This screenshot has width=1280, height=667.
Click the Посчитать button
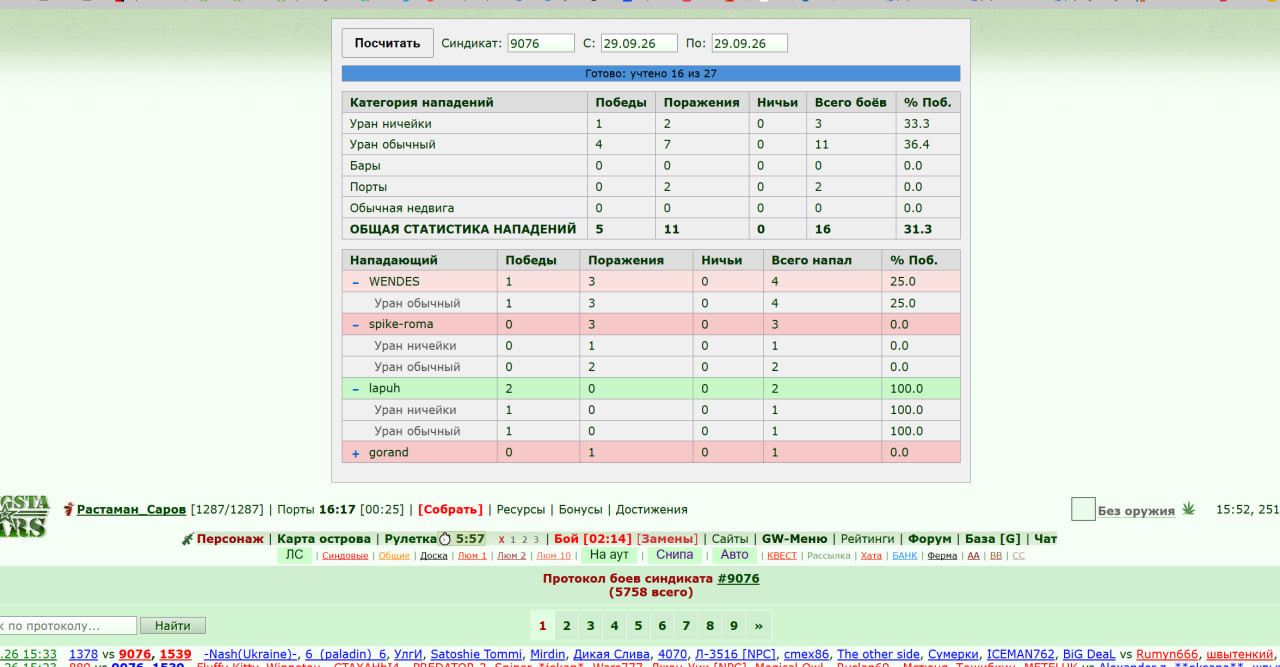[387, 43]
